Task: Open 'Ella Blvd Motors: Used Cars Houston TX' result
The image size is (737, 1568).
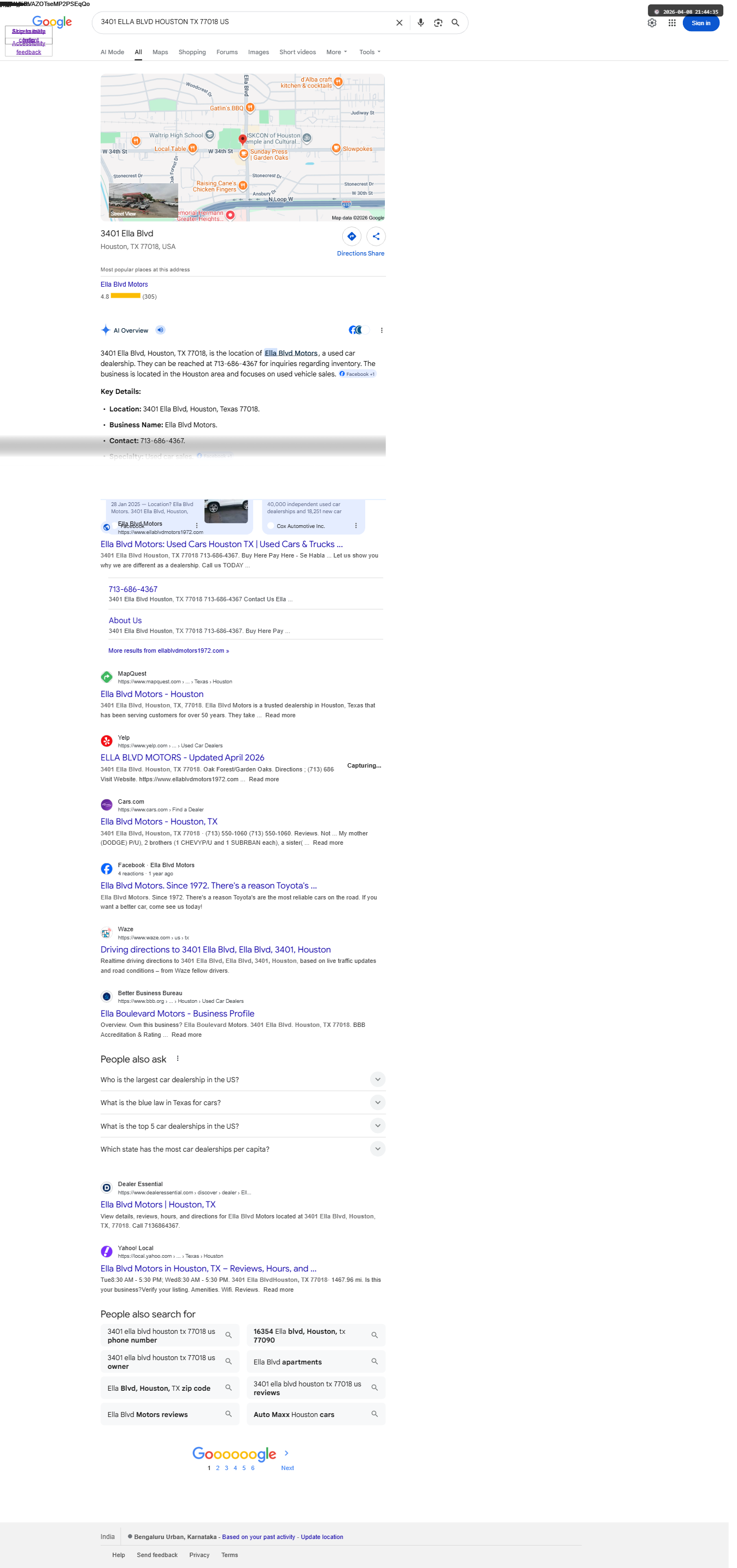Action: click(x=221, y=544)
